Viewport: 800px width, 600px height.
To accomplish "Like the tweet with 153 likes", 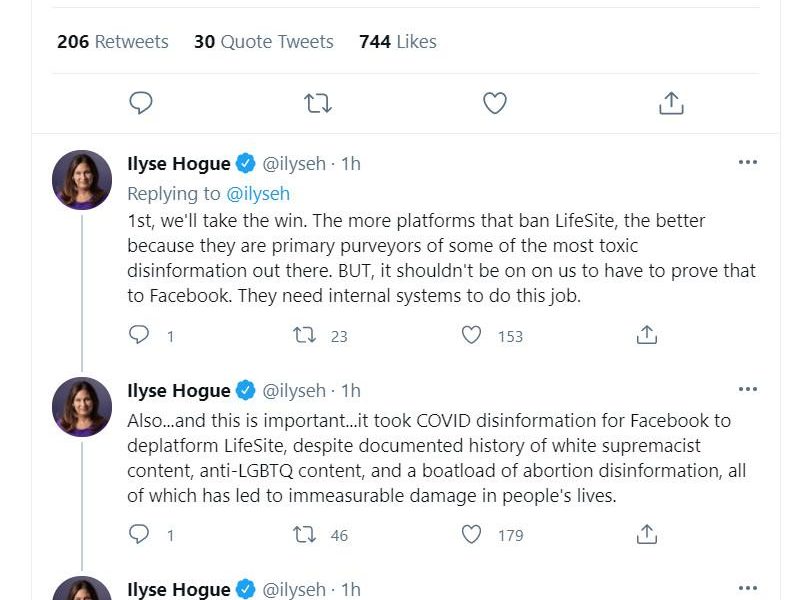I will [472, 336].
